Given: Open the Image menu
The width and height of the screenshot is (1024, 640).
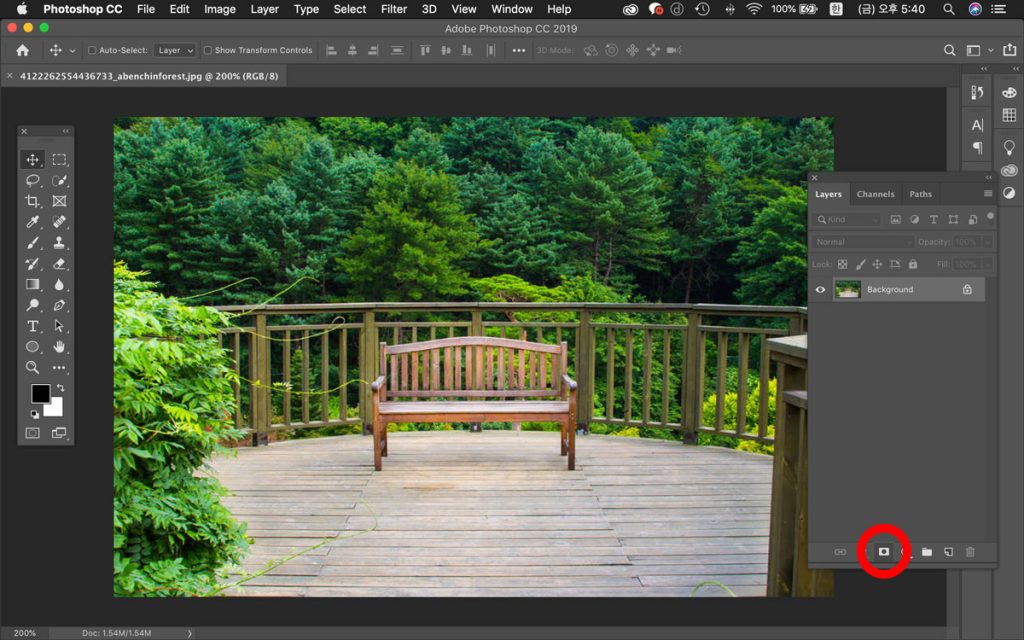Looking at the screenshot, I should pyautogui.click(x=219, y=9).
